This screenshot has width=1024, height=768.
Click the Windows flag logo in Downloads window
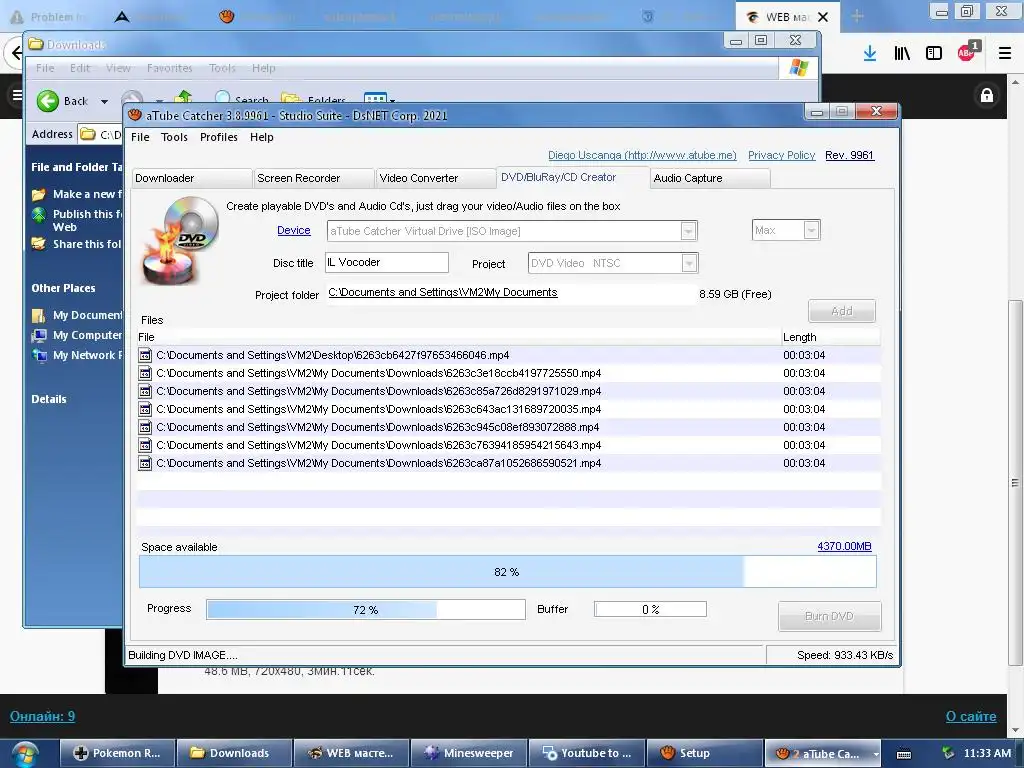click(x=798, y=68)
